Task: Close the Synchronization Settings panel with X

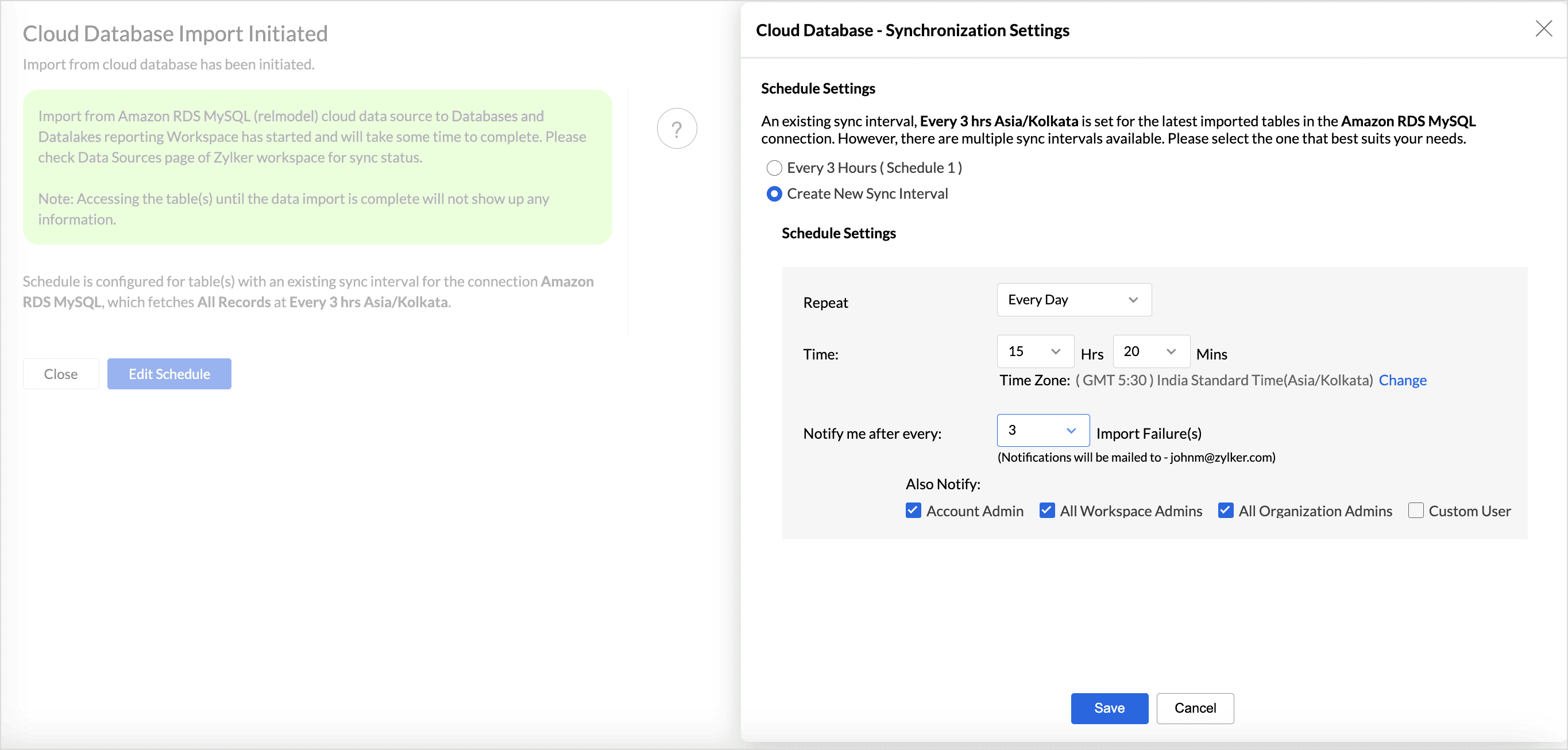Action: coord(1544,29)
